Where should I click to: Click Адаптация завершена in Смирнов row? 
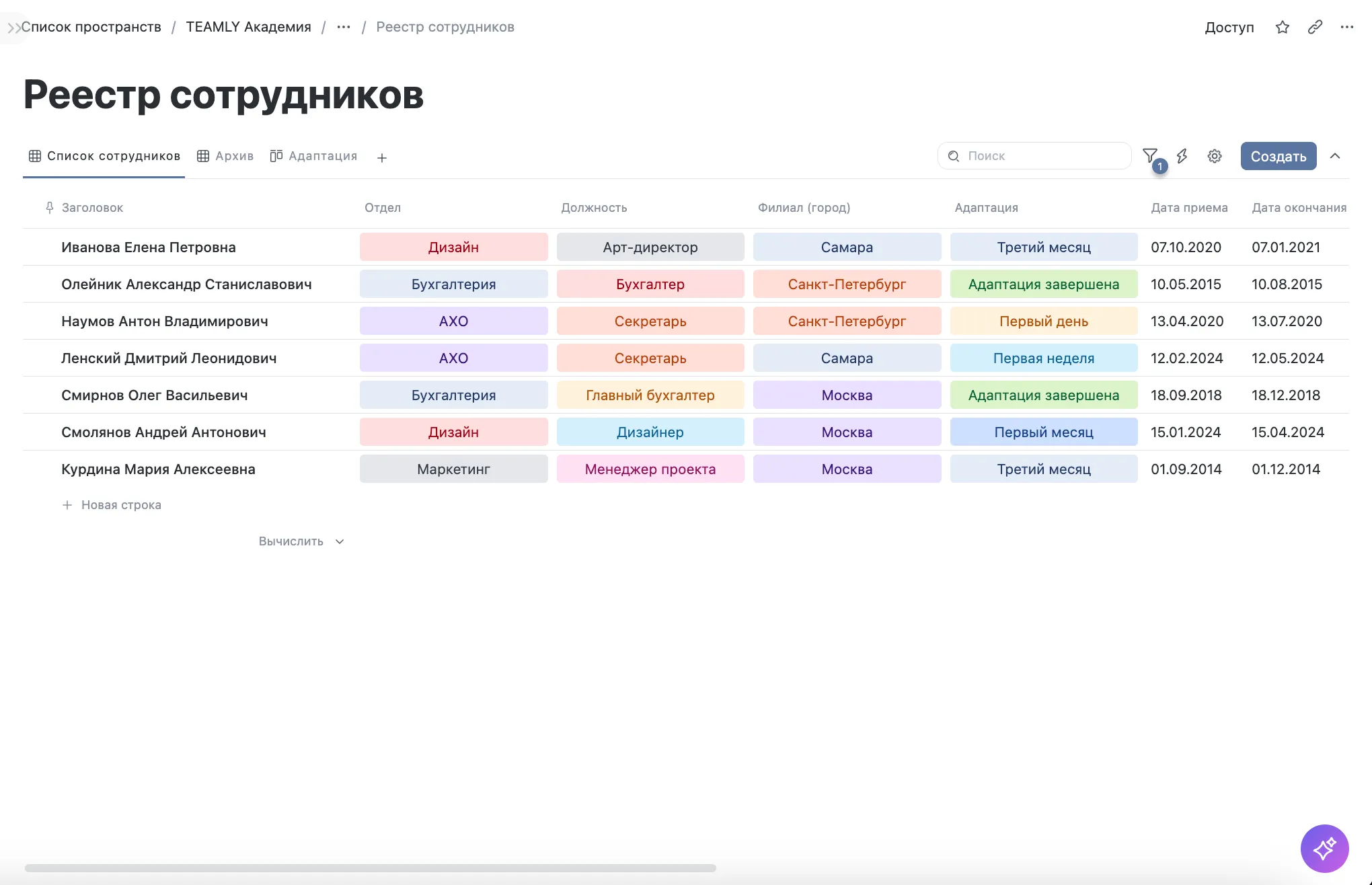point(1044,395)
